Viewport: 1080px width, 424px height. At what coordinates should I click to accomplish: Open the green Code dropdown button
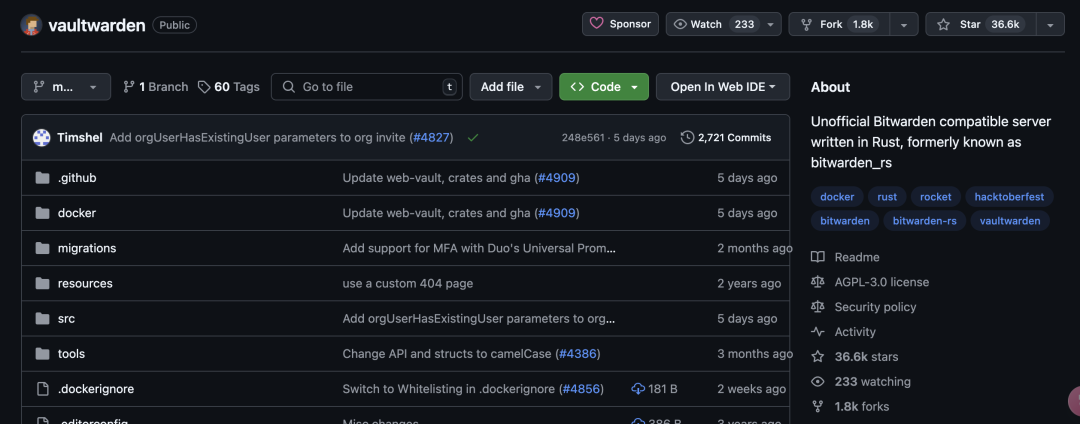603,87
